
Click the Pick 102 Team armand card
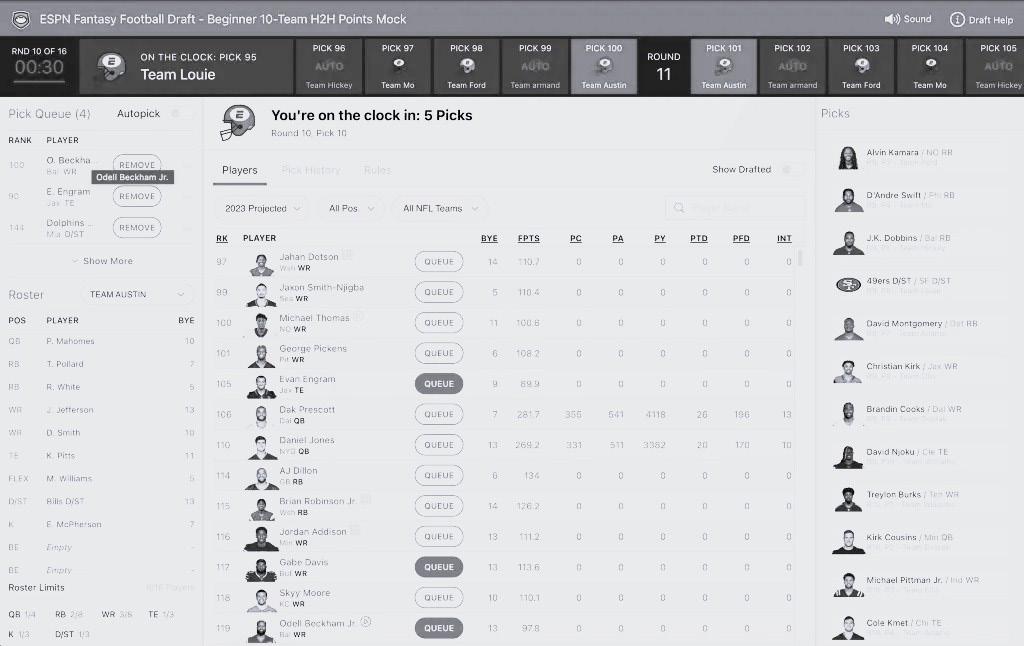(x=792, y=66)
